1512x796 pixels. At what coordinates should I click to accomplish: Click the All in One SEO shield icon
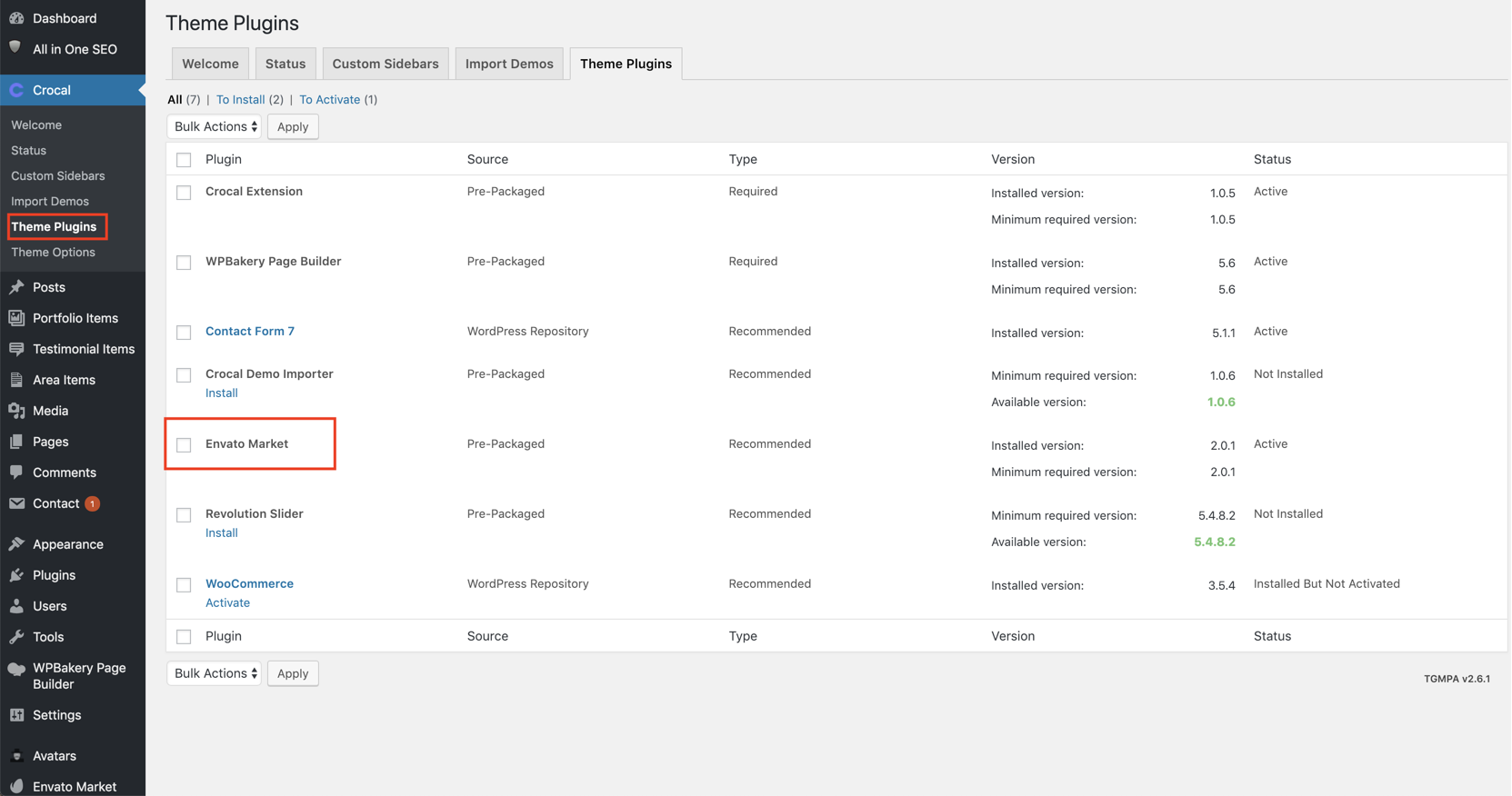click(x=16, y=48)
